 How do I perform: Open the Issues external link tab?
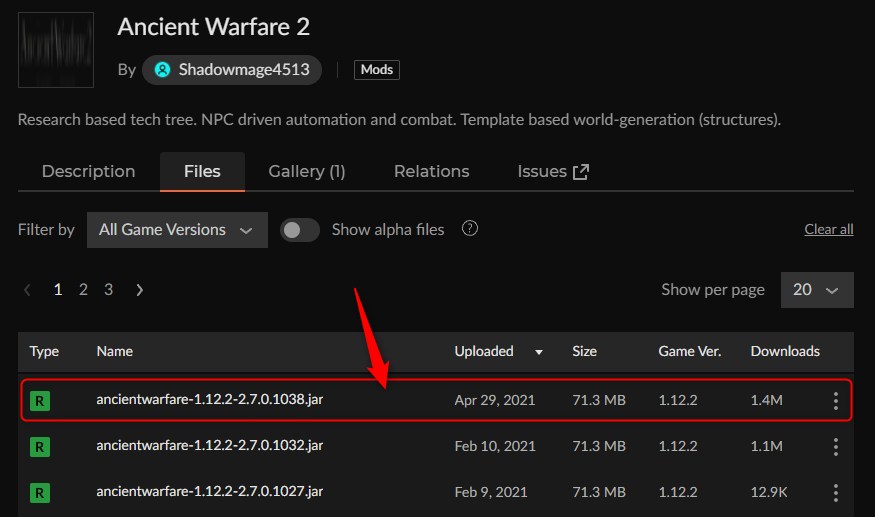pyautogui.click(x=553, y=171)
